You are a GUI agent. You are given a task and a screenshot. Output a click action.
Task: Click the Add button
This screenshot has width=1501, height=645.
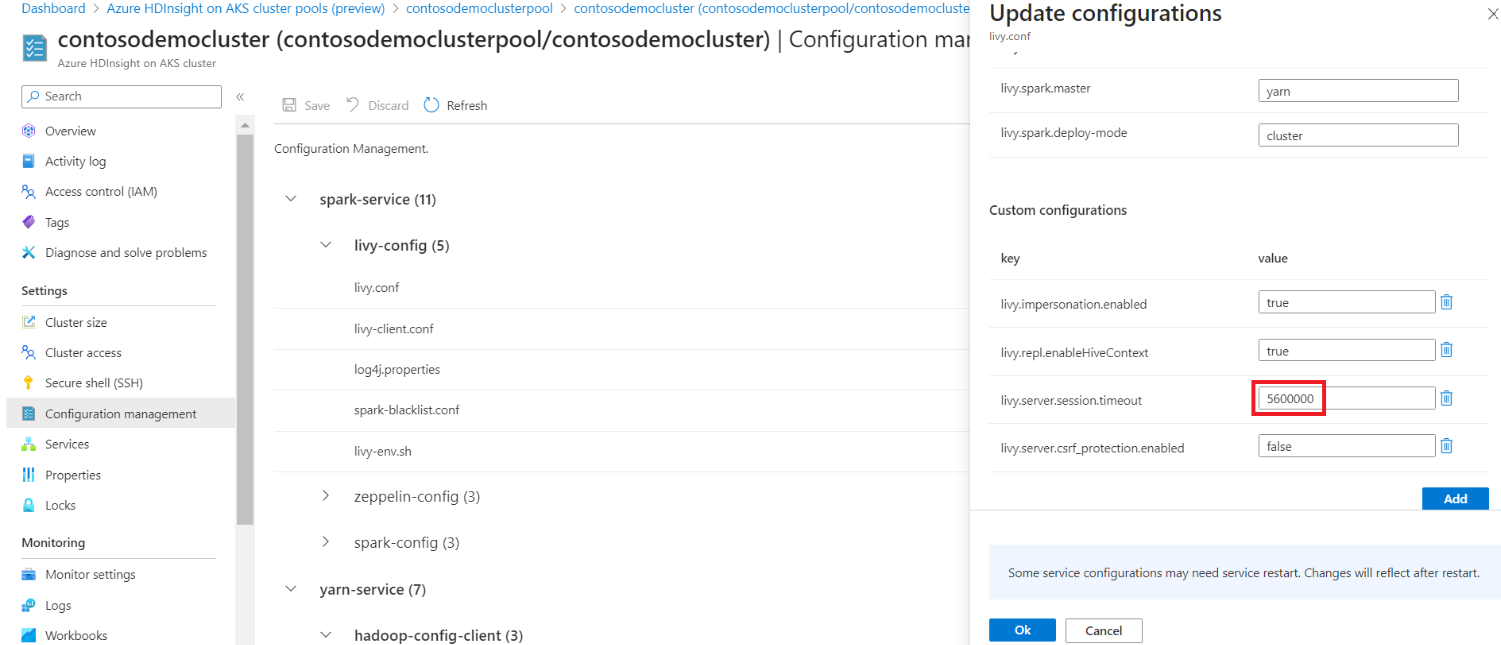(x=1455, y=499)
